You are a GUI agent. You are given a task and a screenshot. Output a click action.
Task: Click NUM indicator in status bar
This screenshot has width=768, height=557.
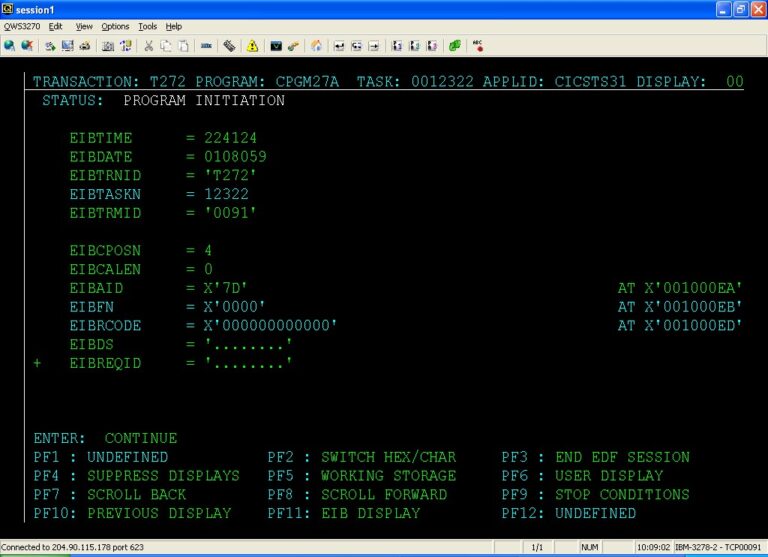590,548
